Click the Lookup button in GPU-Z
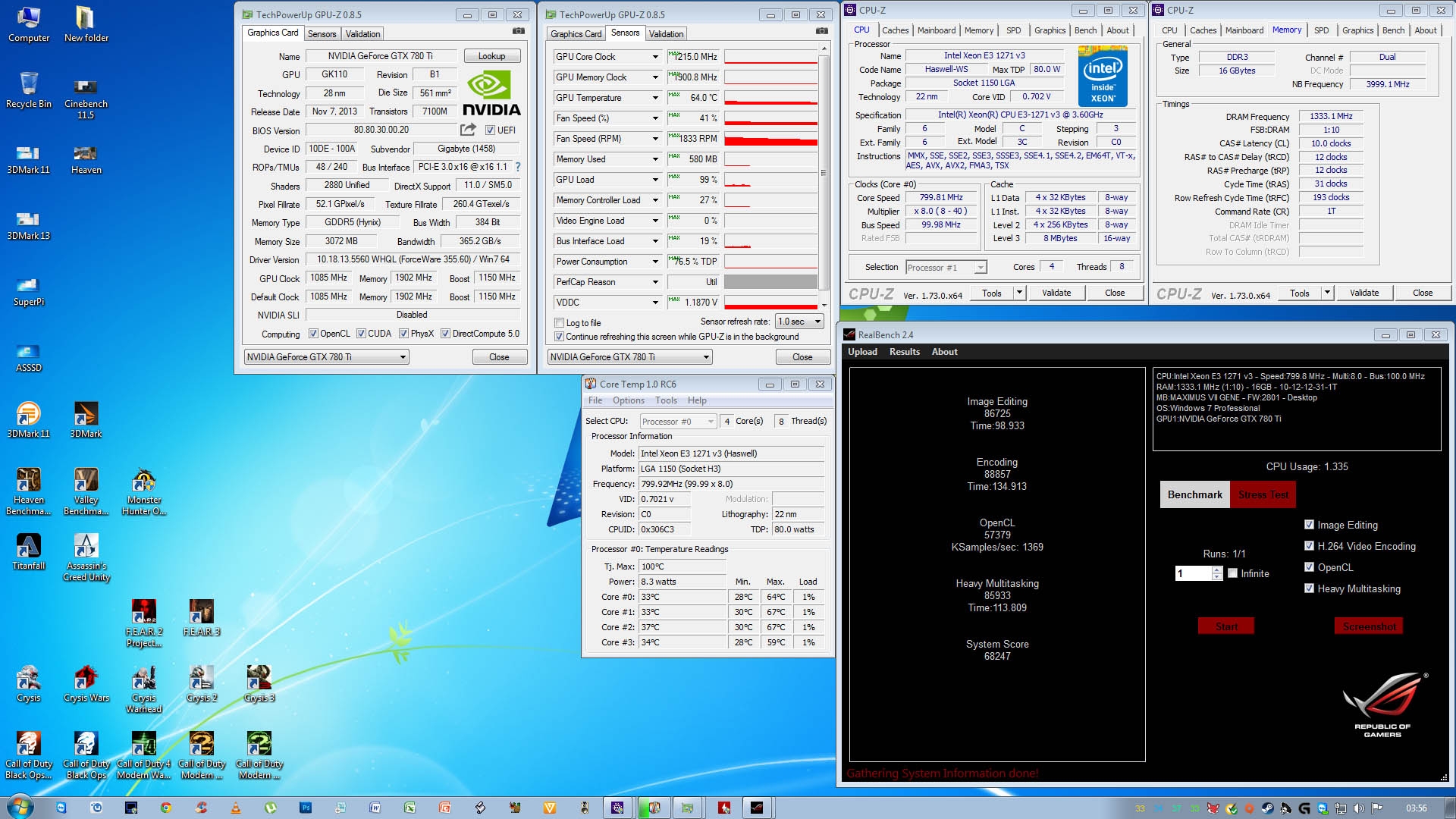This screenshot has height=819, width=1456. click(491, 56)
